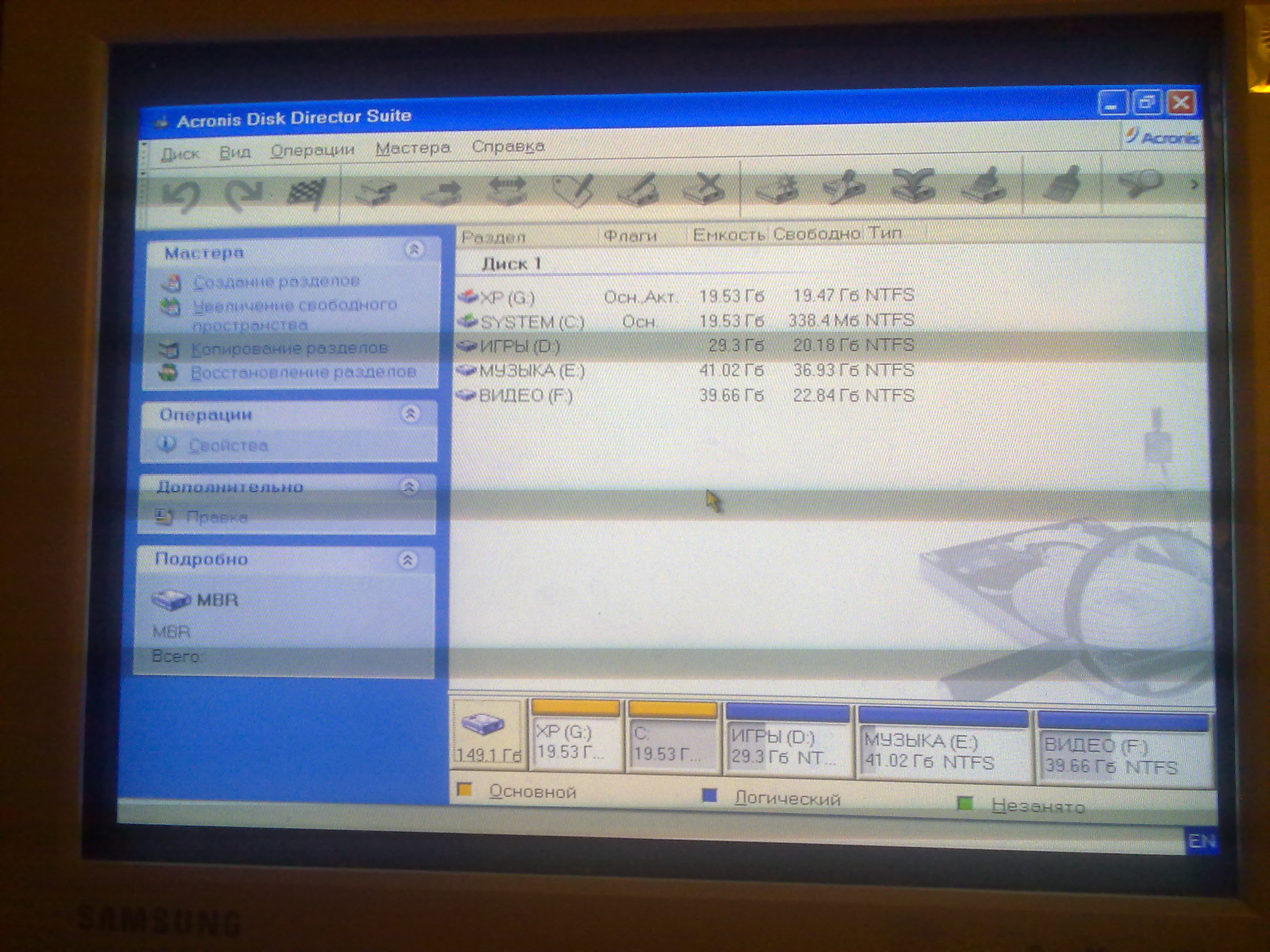Sort by the Флаги column header
Screen dimensions: 1270x952
coord(643,235)
